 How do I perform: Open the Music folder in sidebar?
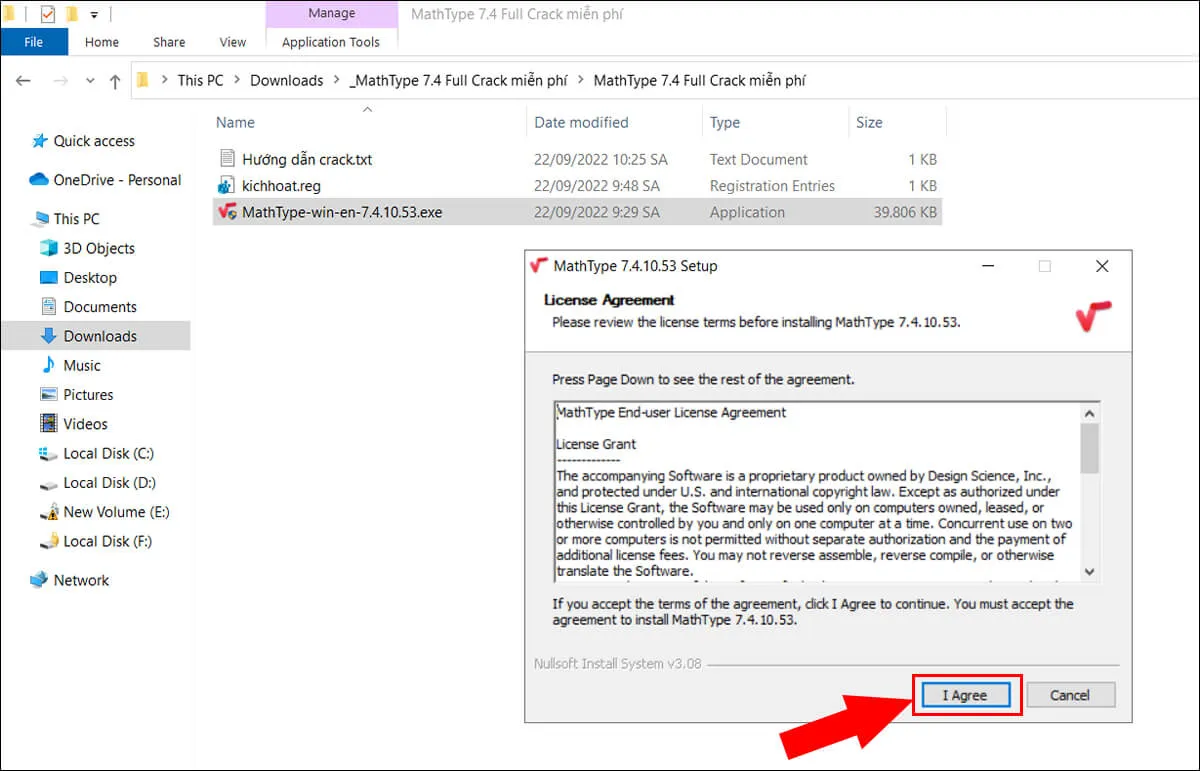pyautogui.click(x=82, y=365)
